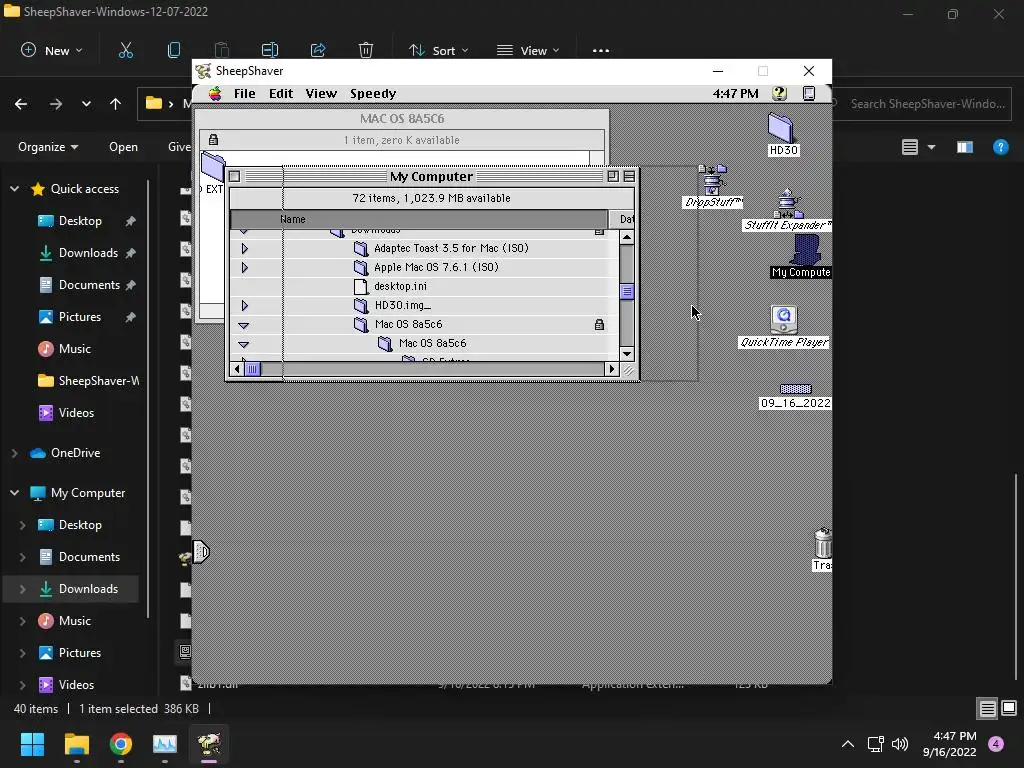The height and width of the screenshot is (768, 1024).
Task: Click the vertical scroll up arrow in My Computer
Action: coord(627,237)
